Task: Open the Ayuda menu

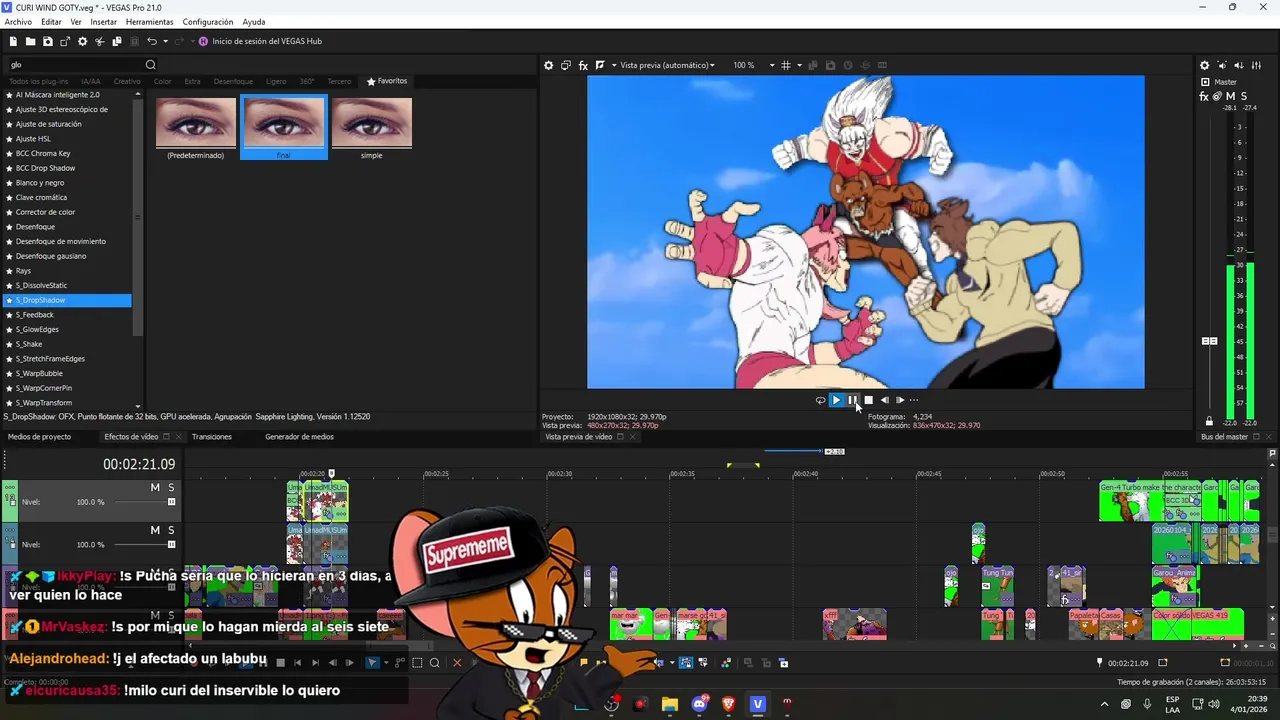Action: [254, 22]
